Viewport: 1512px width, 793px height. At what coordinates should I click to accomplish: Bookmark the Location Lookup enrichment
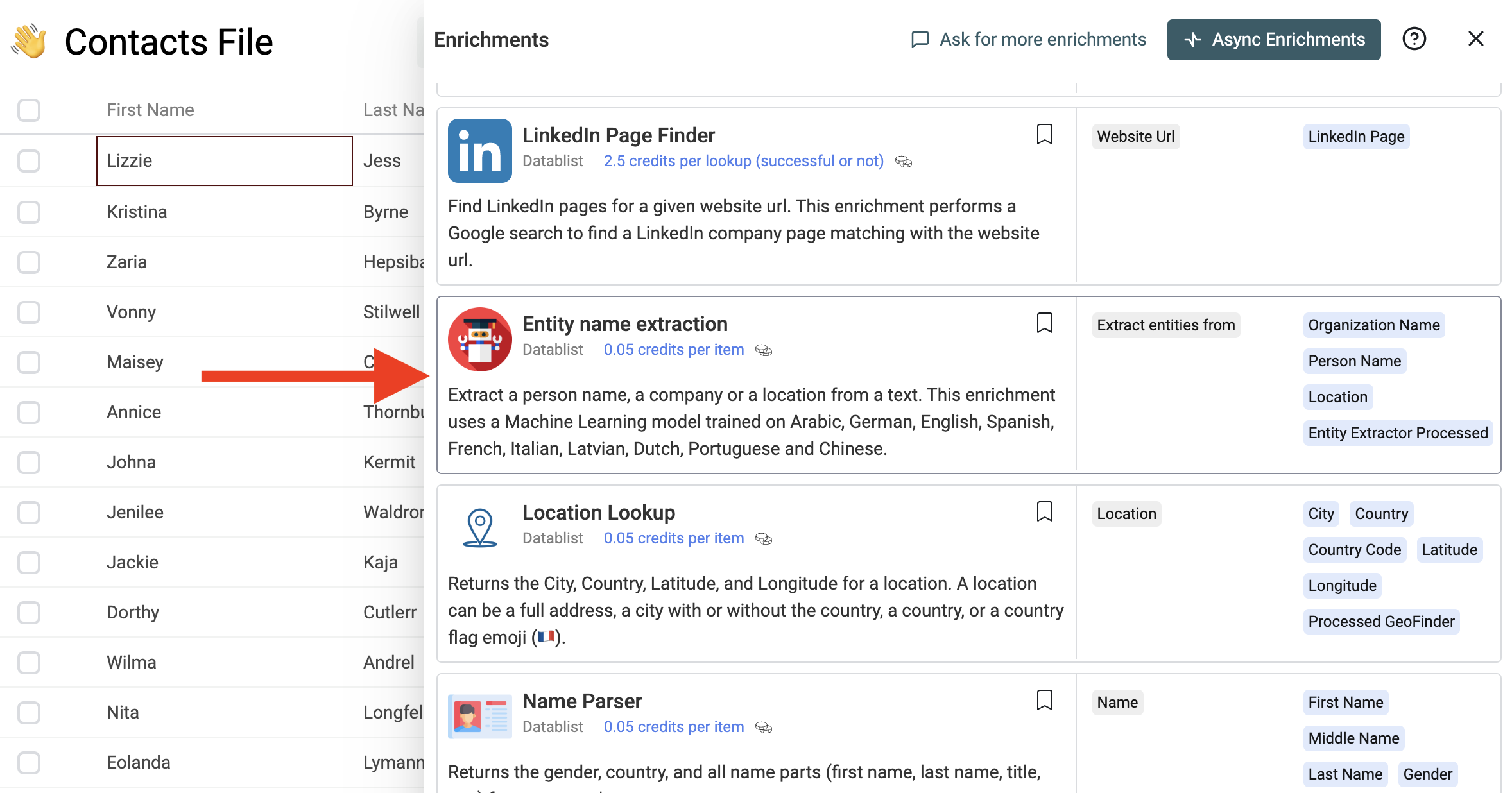click(1044, 512)
